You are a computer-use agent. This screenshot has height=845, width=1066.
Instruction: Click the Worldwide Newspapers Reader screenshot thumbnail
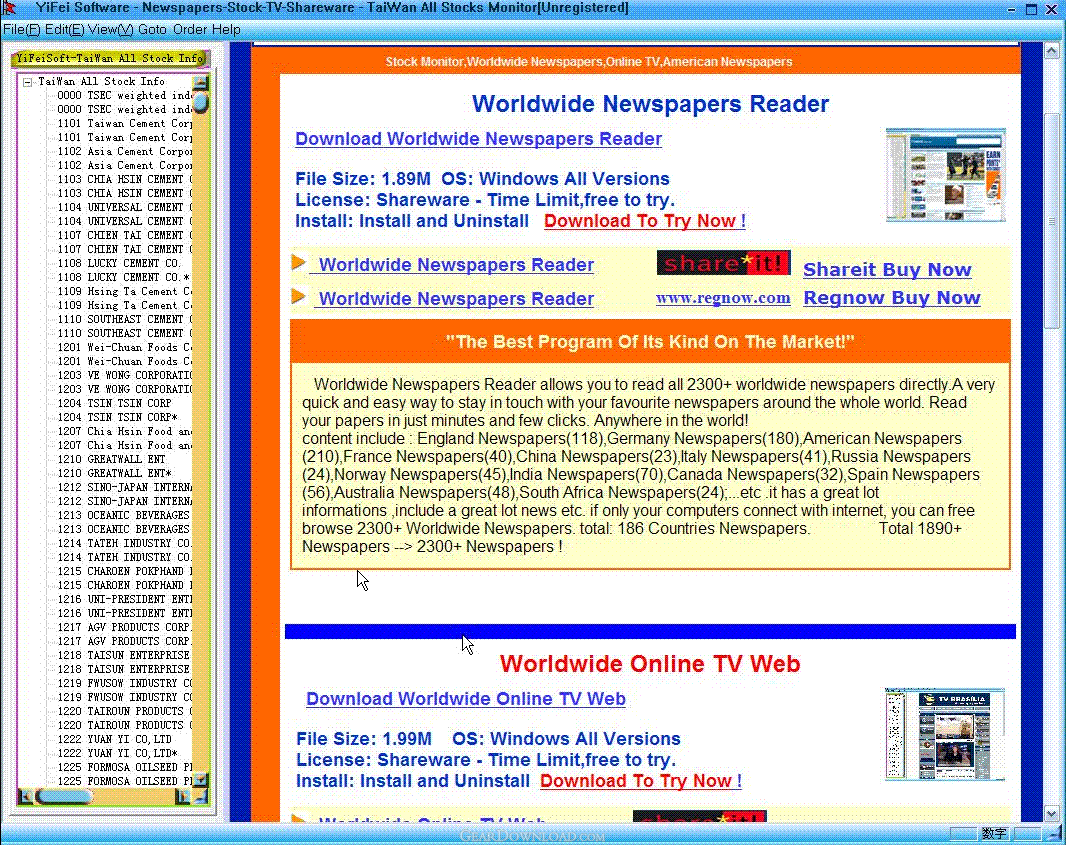[x=945, y=175]
